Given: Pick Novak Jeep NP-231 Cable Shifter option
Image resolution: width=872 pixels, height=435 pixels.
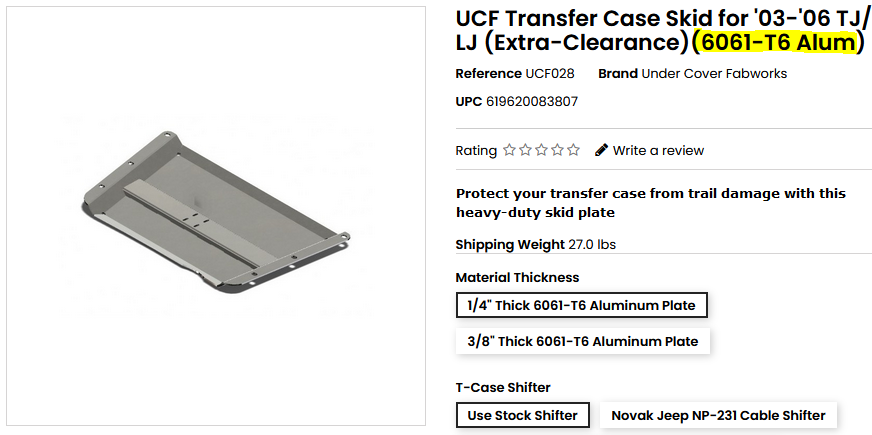Looking at the screenshot, I should point(718,415).
